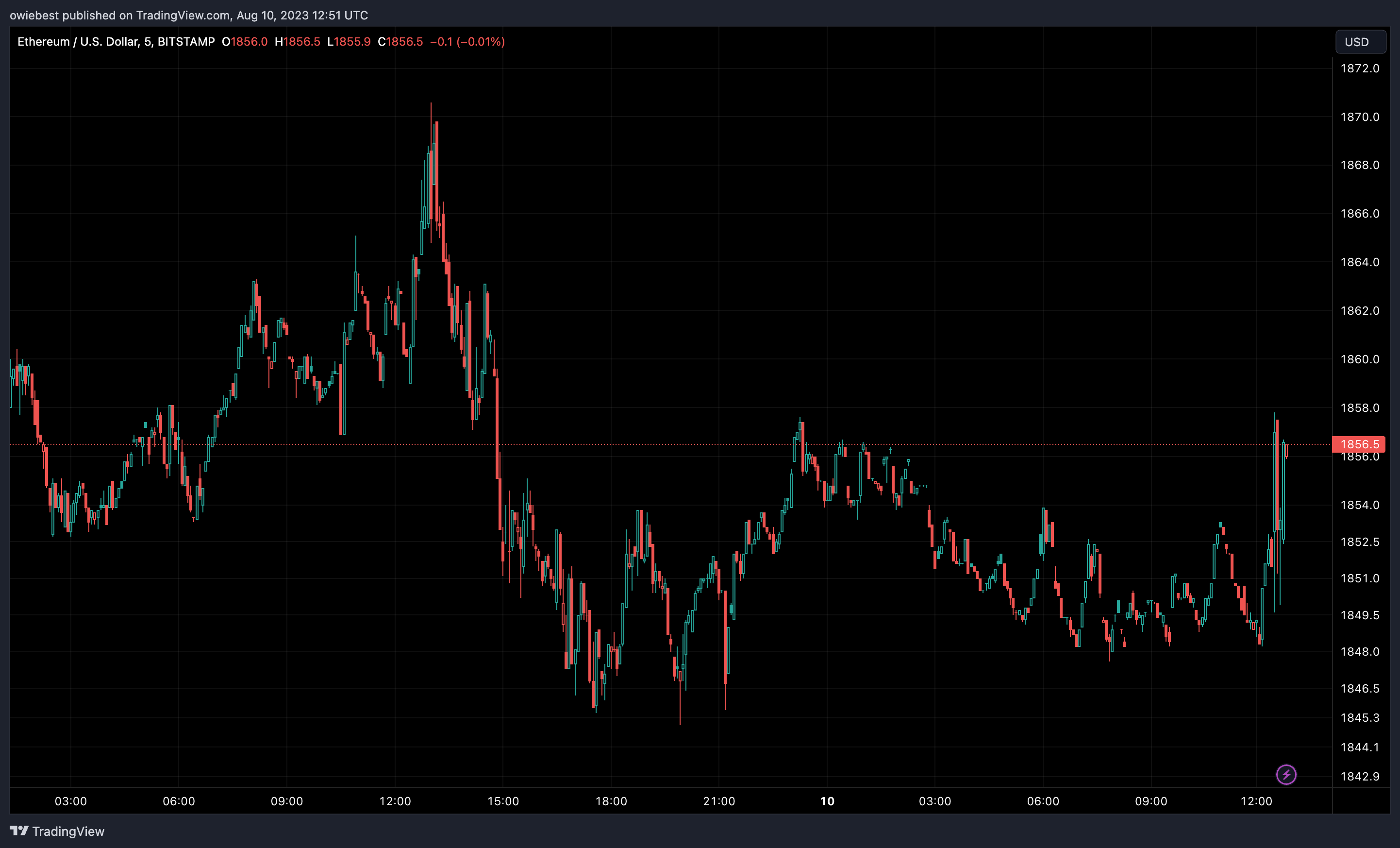Click the first 03:00 time axis label
The image size is (1400, 848).
coord(70,801)
